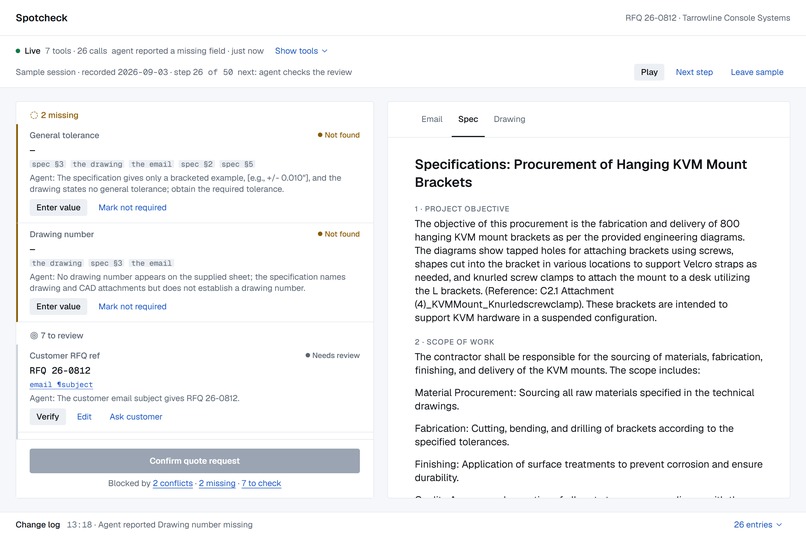
Task: Mark General tolerance as not required
Action: [132, 208]
